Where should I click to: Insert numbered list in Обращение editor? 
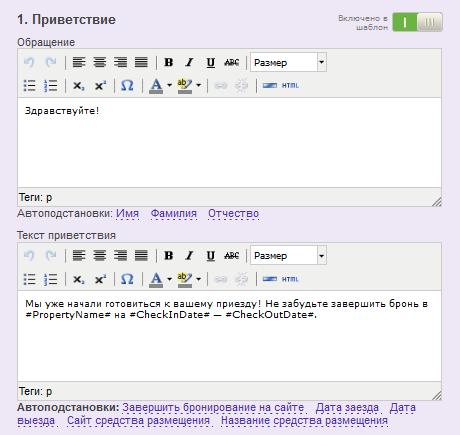51,86
